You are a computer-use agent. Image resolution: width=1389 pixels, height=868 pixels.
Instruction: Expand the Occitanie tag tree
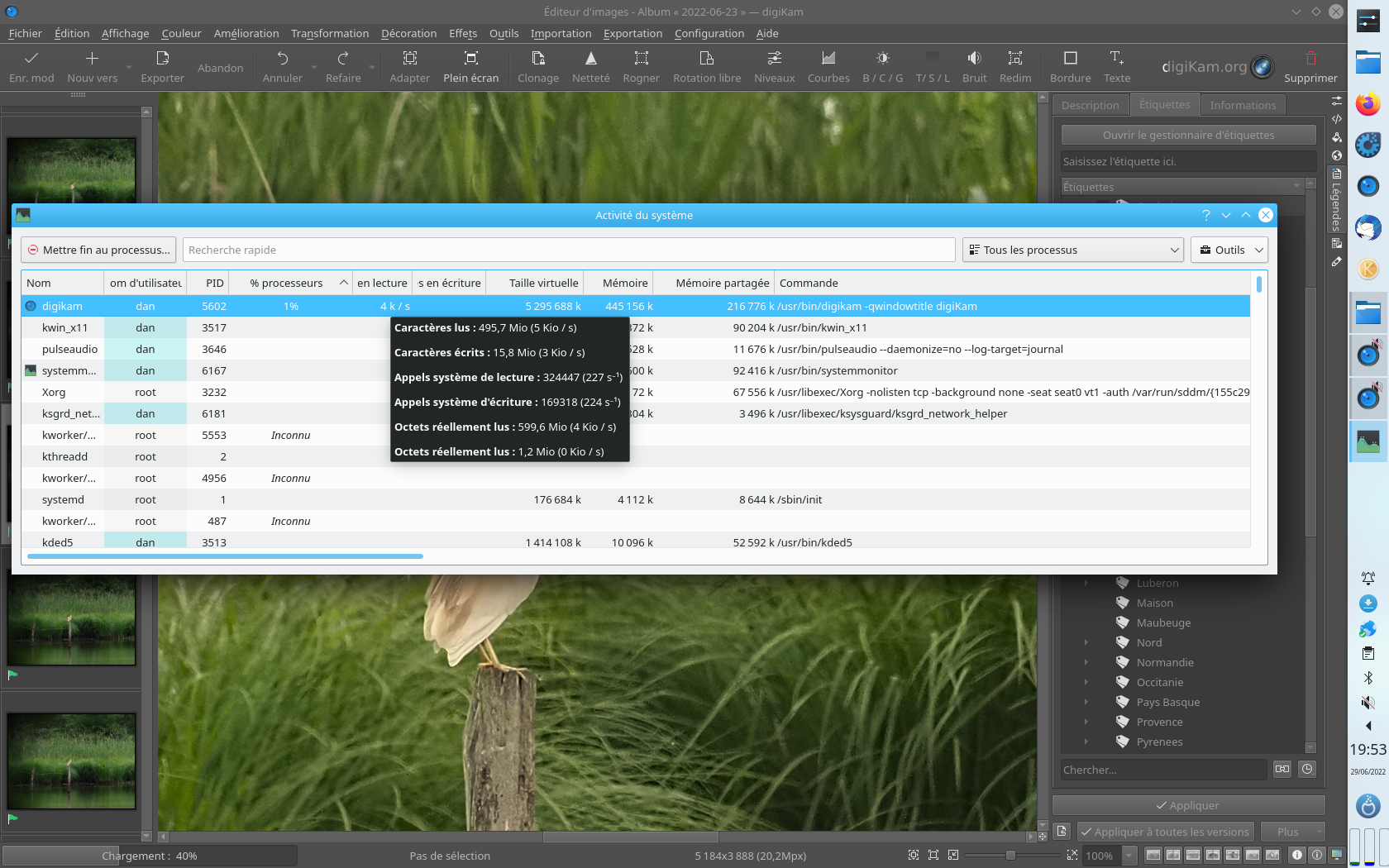pos(1086,682)
